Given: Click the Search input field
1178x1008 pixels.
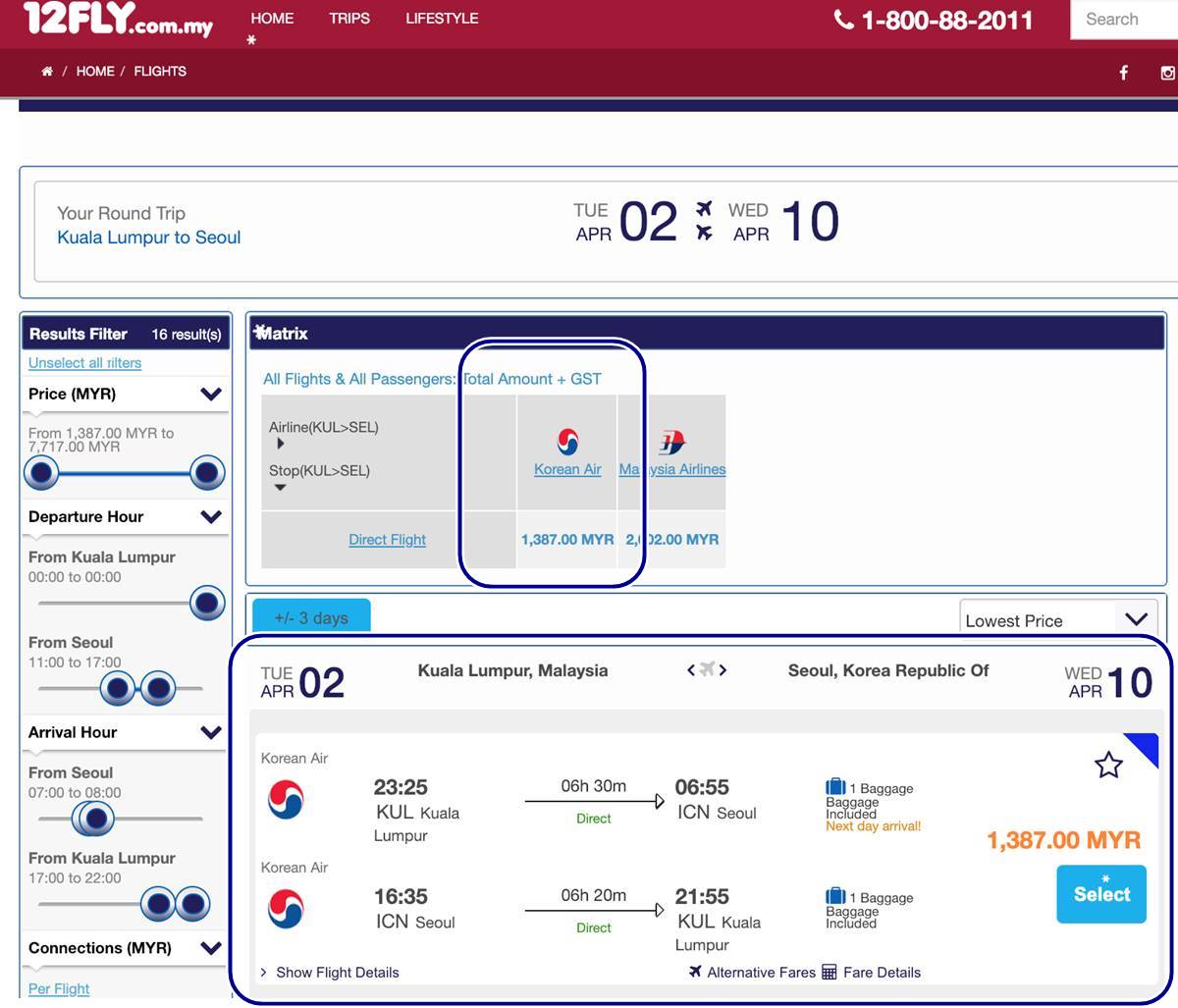Looking at the screenshot, I should (1124, 20).
